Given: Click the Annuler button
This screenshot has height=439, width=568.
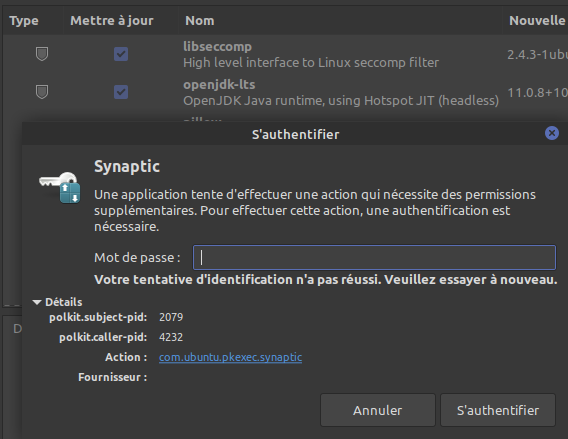Looking at the screenshot, I should coord(377,410).
